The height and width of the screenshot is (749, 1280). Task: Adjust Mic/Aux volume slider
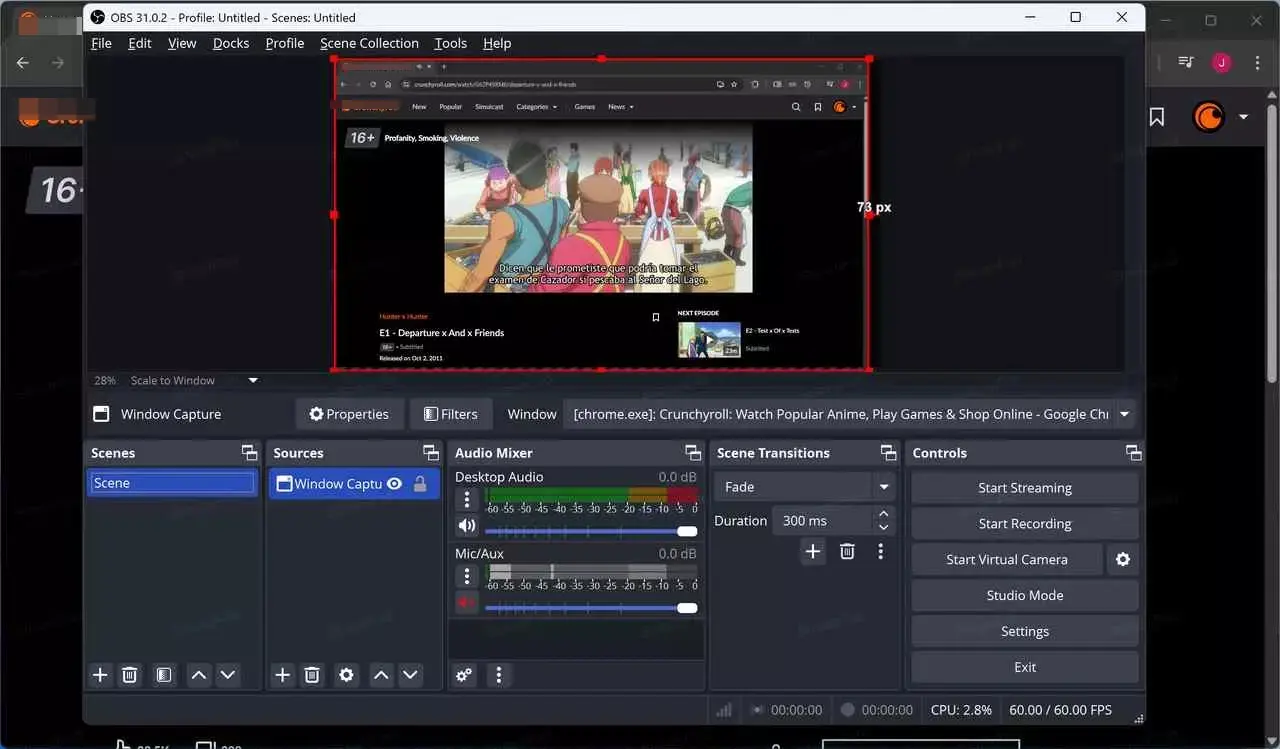(591, 608)
